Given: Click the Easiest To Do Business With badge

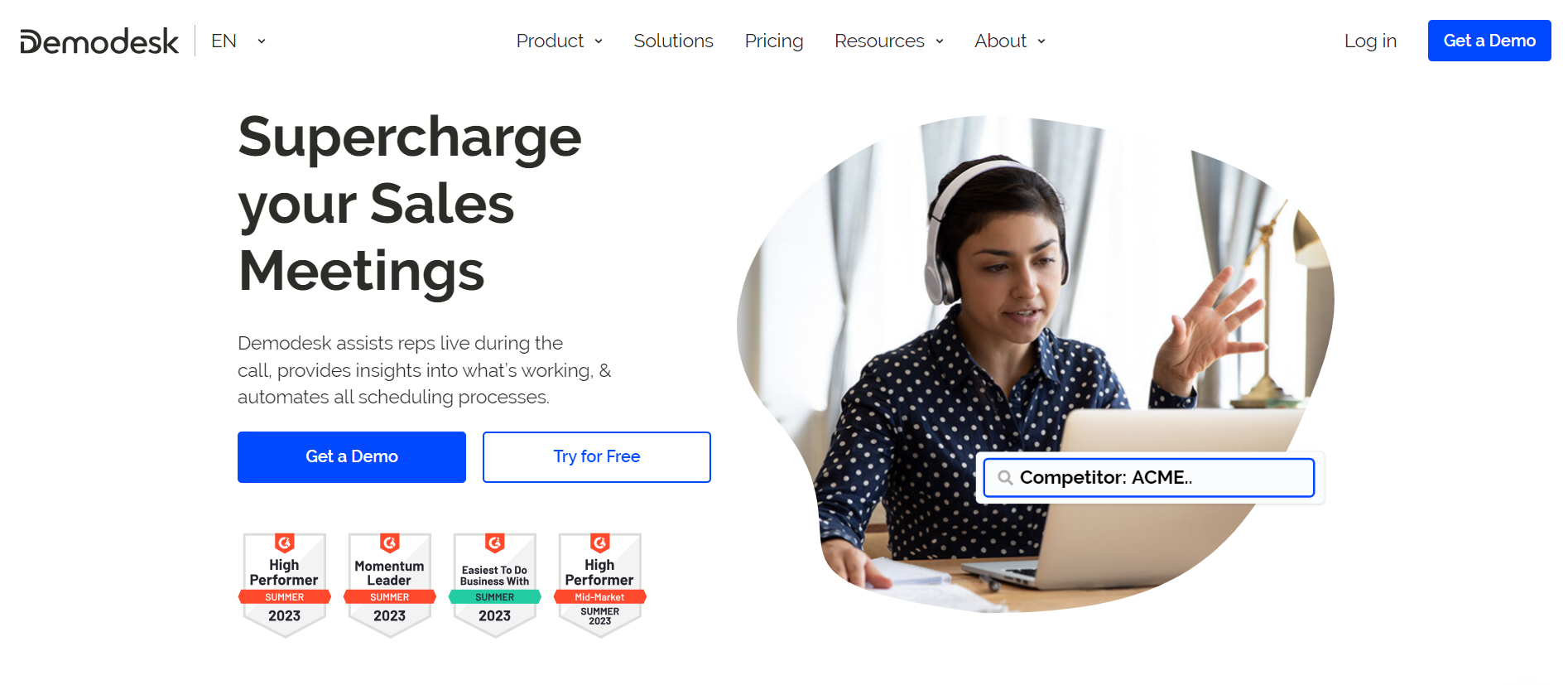Looking at the screenshot, I should coord(494,585).
